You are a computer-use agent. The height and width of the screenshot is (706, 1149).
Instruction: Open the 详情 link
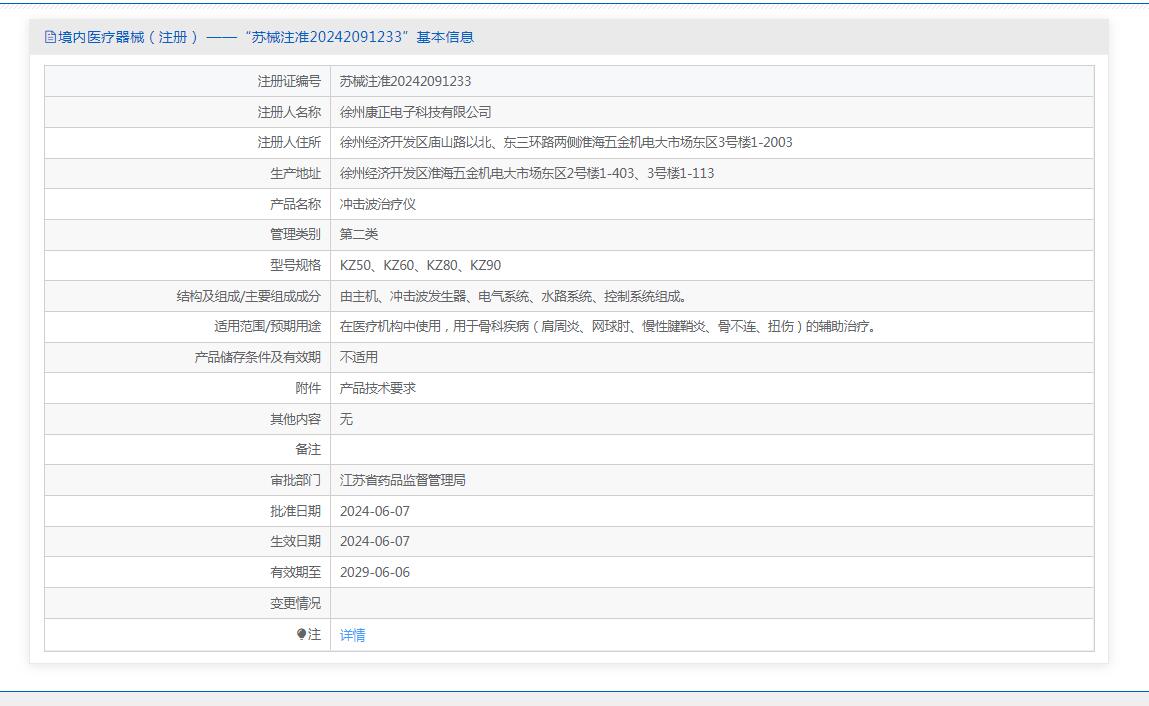coord(353,635)
